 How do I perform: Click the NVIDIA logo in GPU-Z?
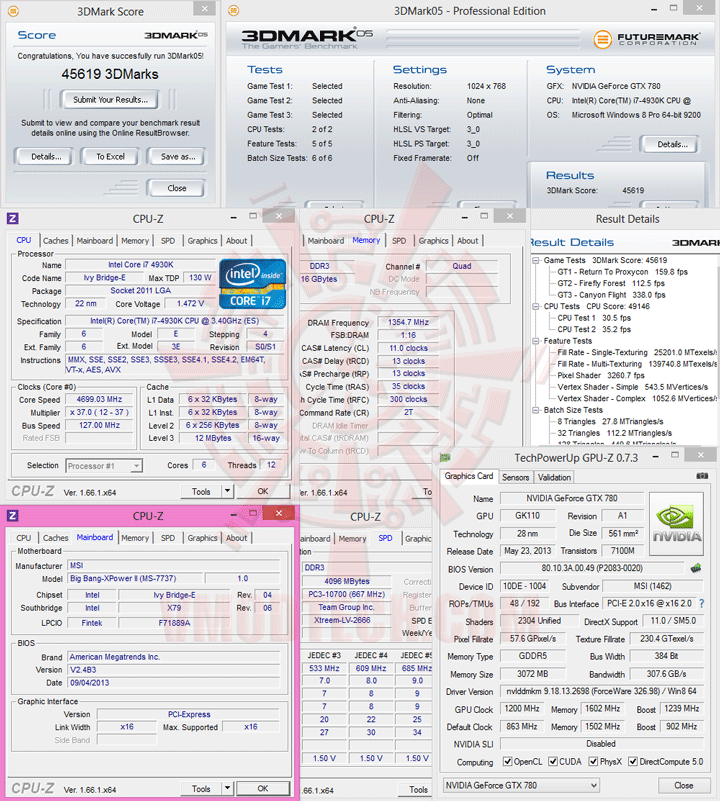pos(677,524)
